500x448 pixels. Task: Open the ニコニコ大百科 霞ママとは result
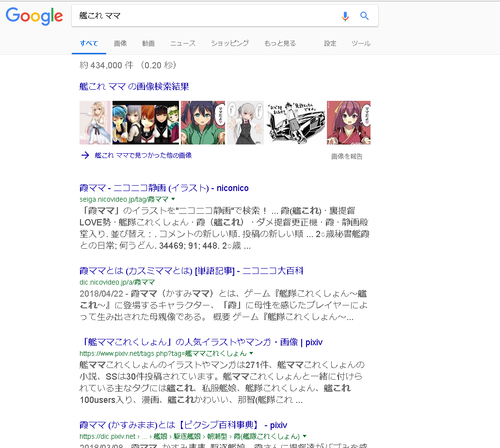[191, 271]
